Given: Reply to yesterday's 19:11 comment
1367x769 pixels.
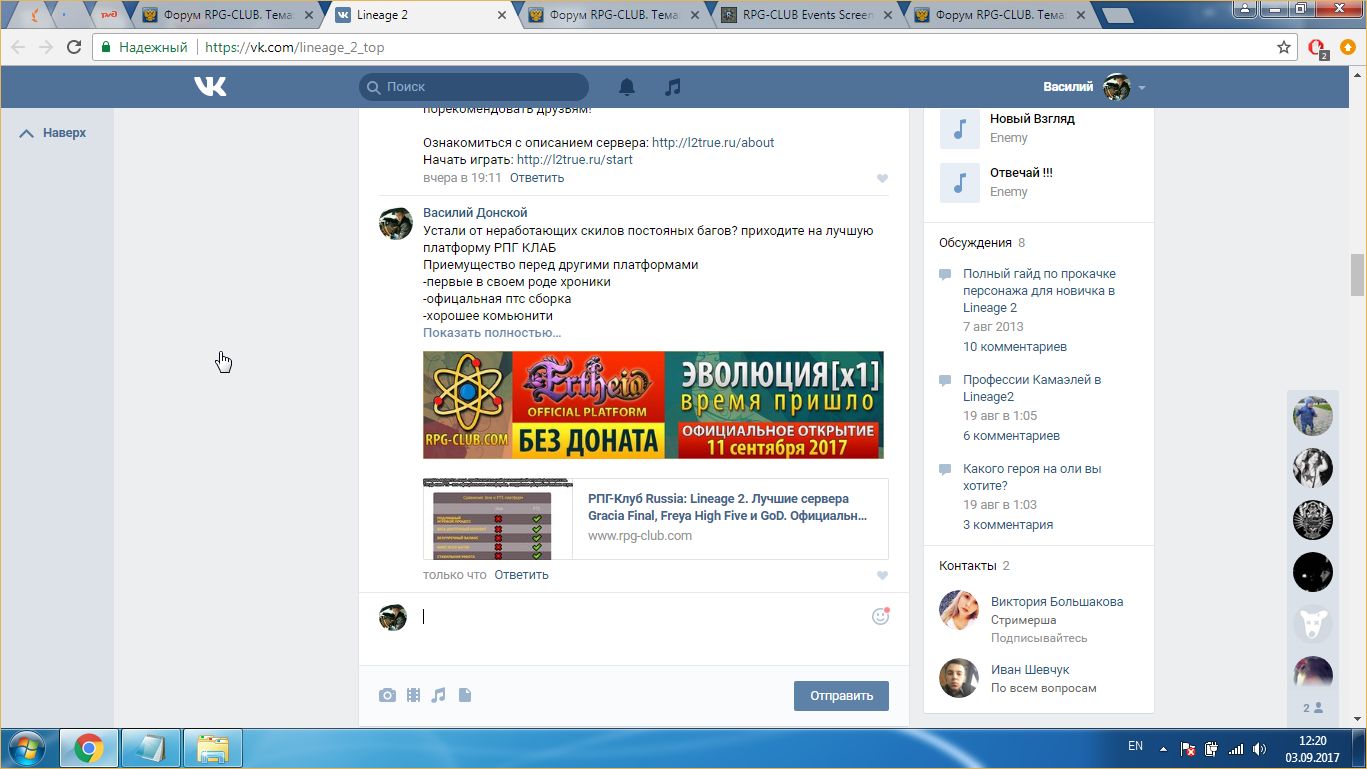Looking at the screenshot, I should coord(537,178).
